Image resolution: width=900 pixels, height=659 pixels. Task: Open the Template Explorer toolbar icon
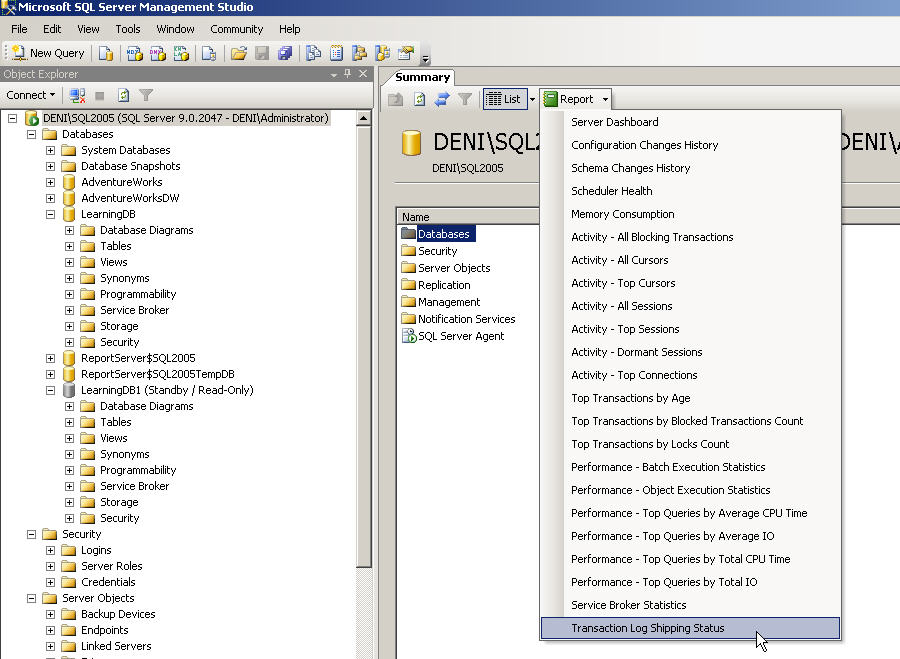[382, 53]
